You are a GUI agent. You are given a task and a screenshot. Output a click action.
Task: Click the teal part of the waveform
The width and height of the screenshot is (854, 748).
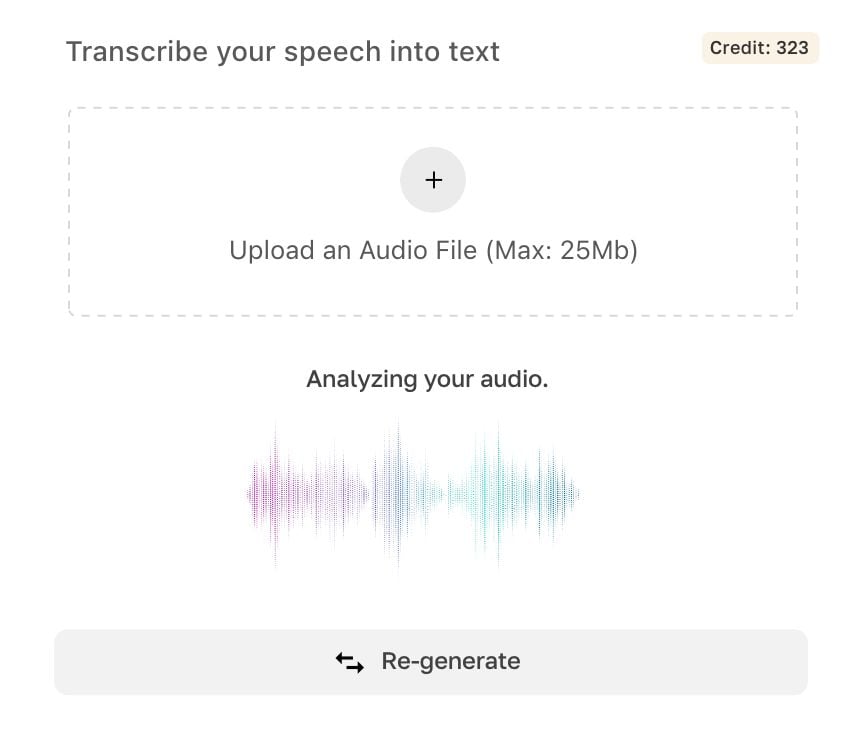[510, 493]
